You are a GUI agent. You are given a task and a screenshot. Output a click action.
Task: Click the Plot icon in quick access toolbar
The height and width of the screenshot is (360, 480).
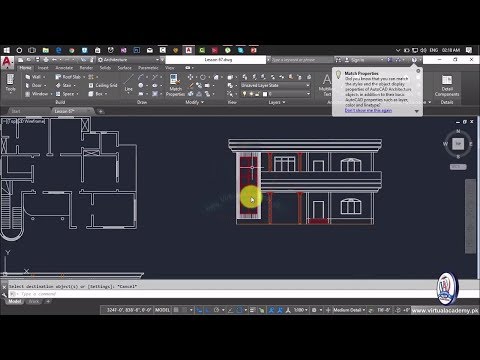(46, 60)
